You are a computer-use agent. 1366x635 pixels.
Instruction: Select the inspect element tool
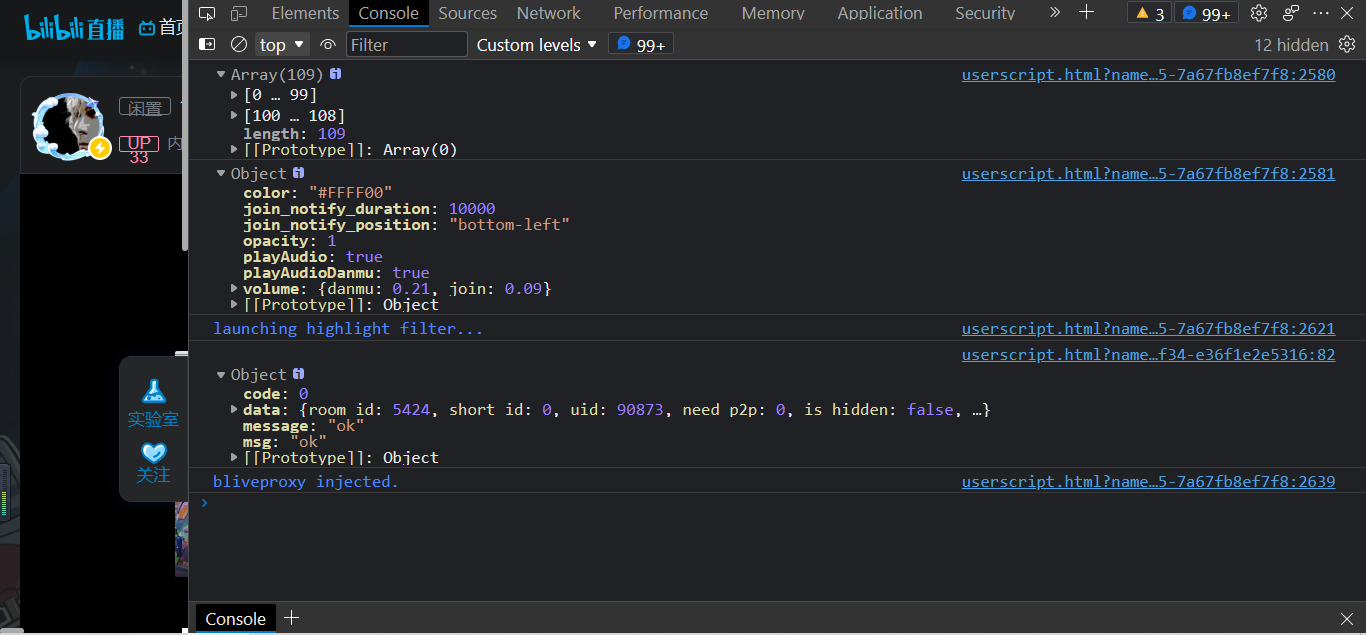pyautogui.click(x=207, y=13)
